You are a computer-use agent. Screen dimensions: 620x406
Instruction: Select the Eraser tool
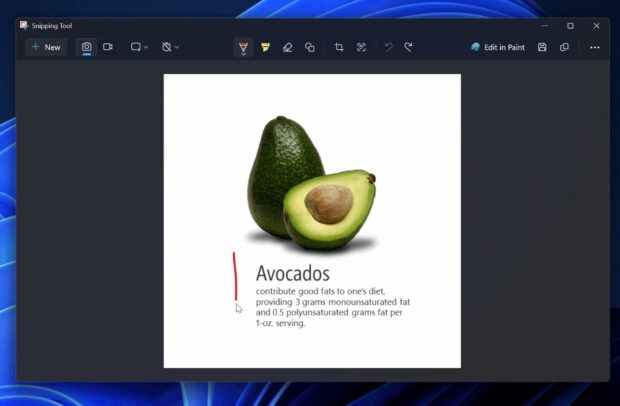[288, 47]
